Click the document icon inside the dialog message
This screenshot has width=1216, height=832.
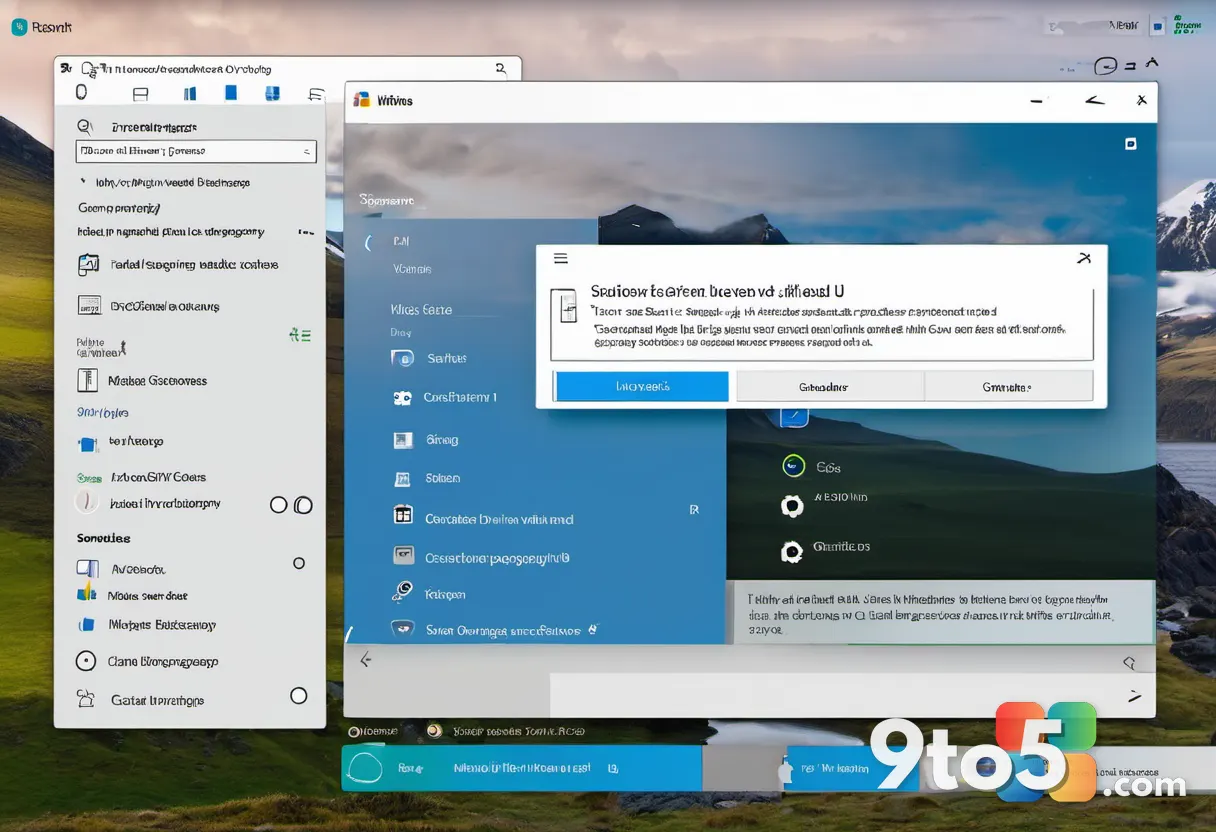point(567,306)
